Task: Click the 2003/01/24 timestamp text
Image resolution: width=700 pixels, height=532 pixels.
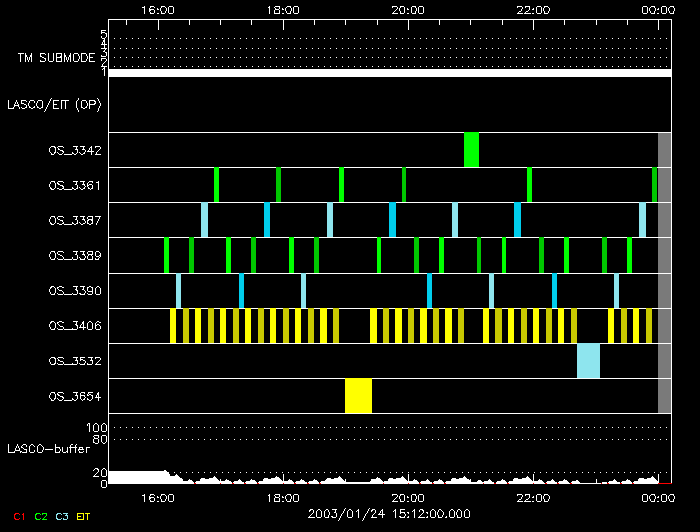Action: pyautogui.click(x=389, y=514)
